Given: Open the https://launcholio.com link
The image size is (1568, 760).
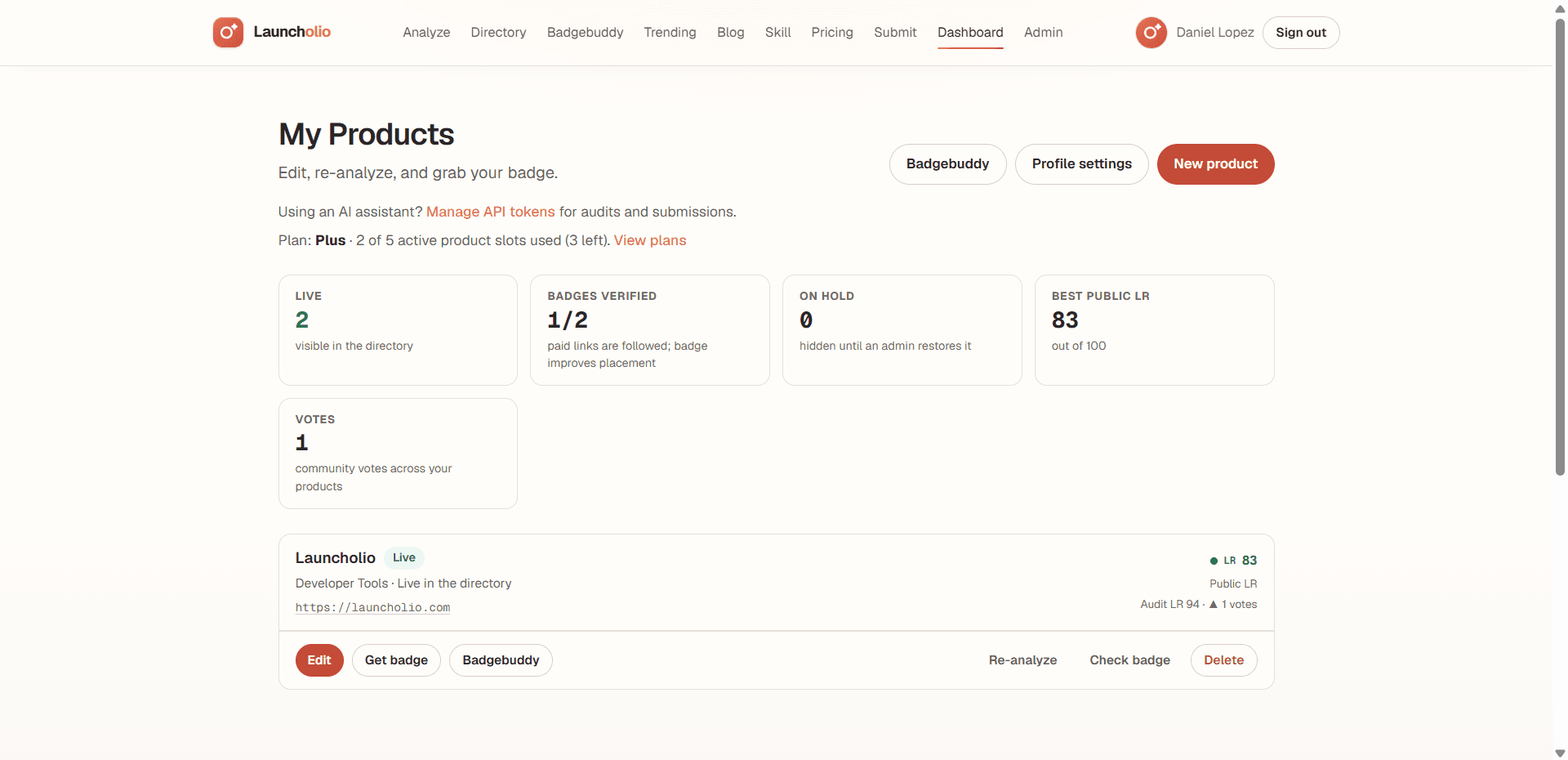Looking at the screenshot, I should click(372, 607).
